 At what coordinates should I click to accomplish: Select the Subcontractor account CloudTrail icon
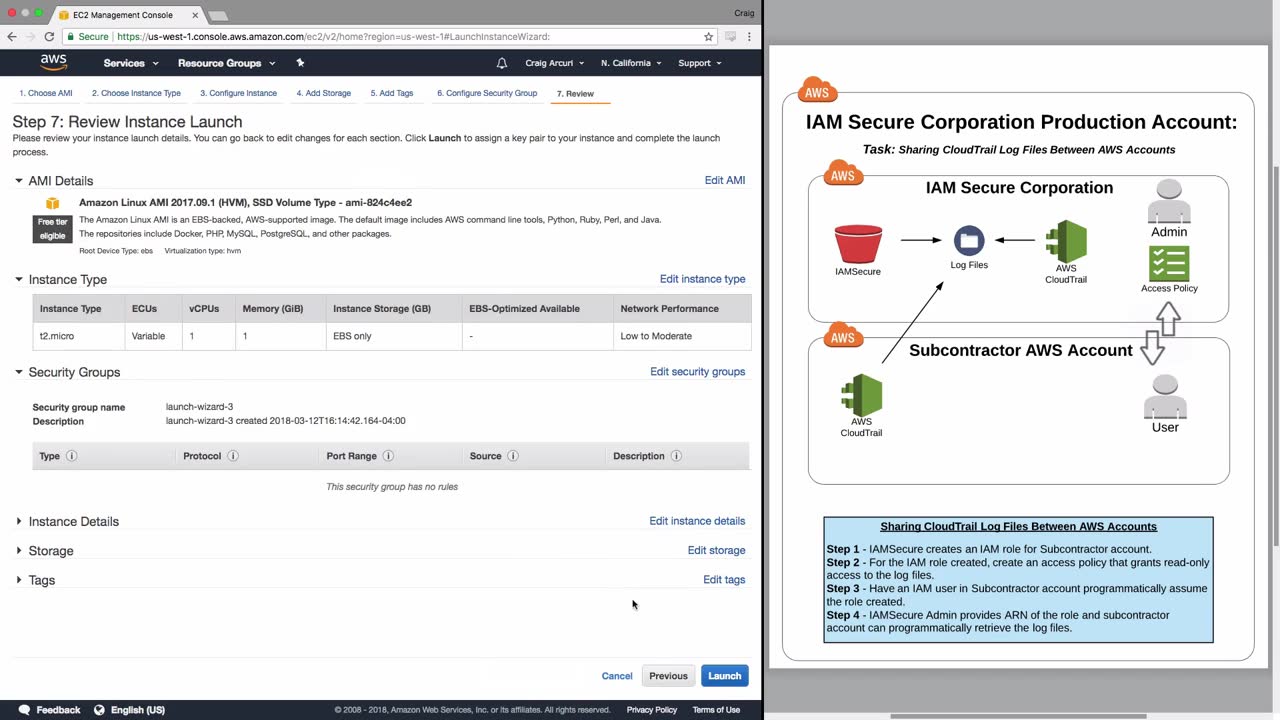click(861, 395)
